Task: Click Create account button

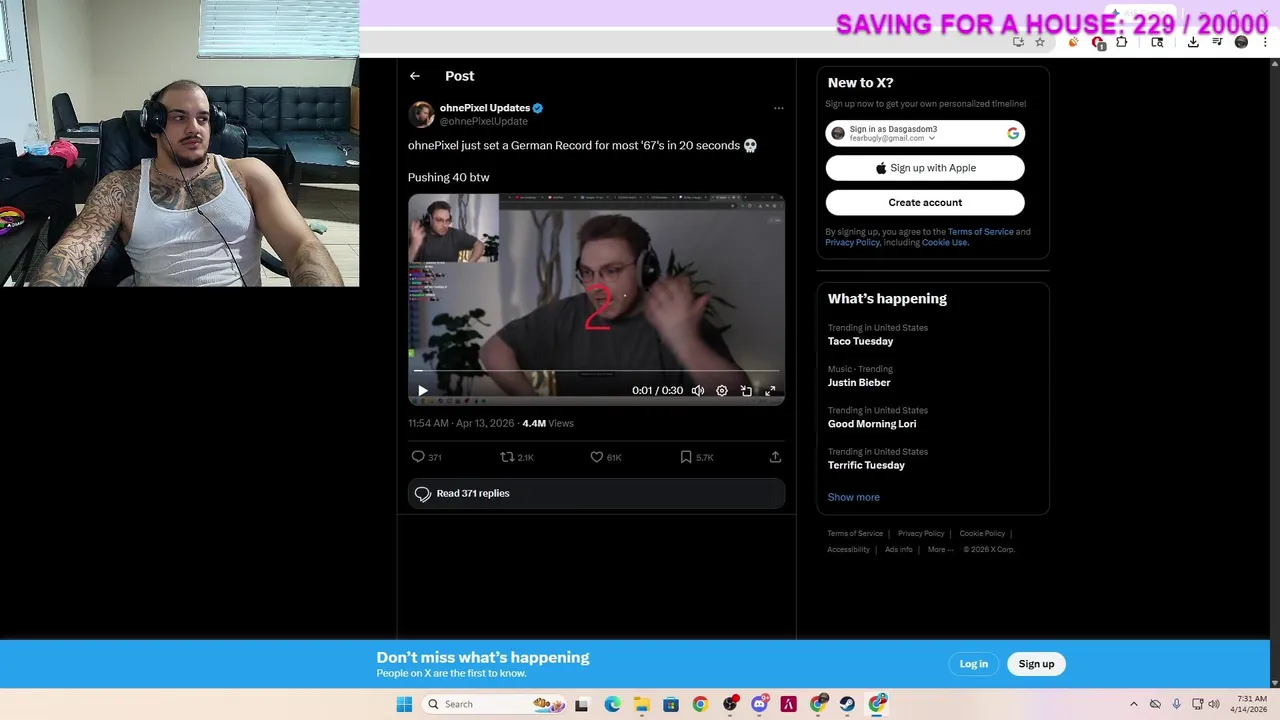Action: click(x=925, y=202)
